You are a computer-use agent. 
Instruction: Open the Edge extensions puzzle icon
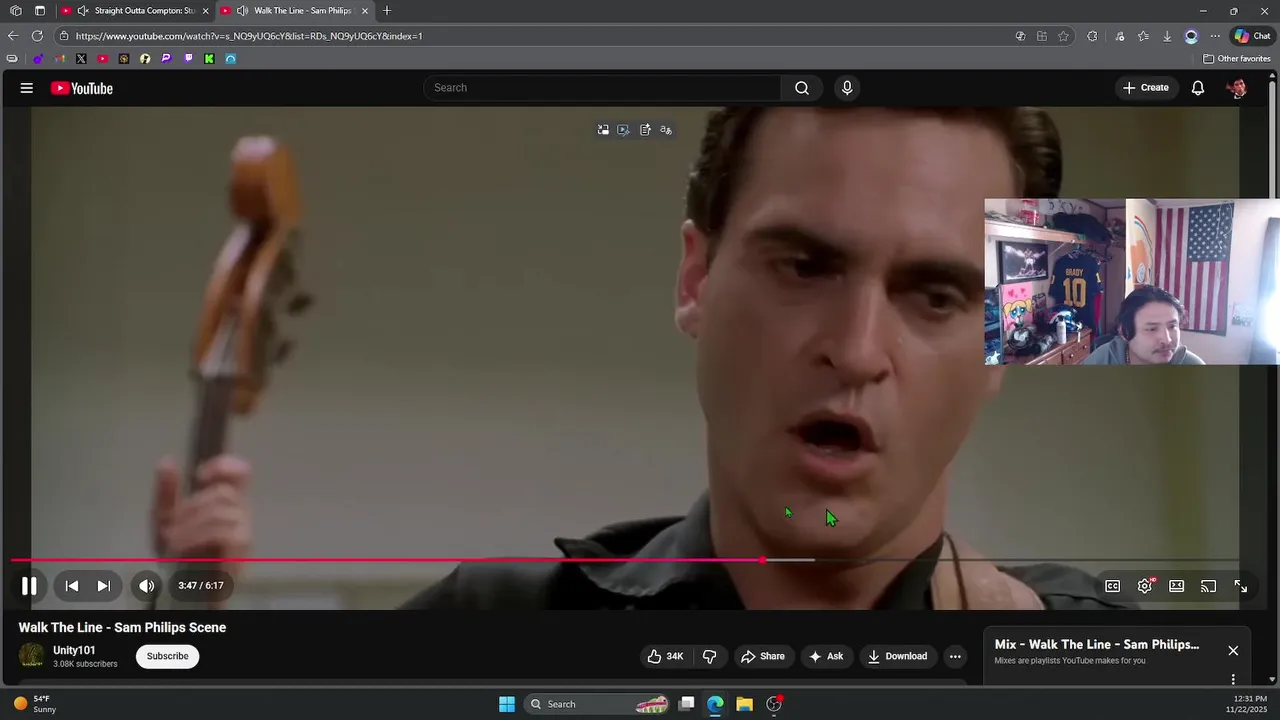pos(1092,36)
